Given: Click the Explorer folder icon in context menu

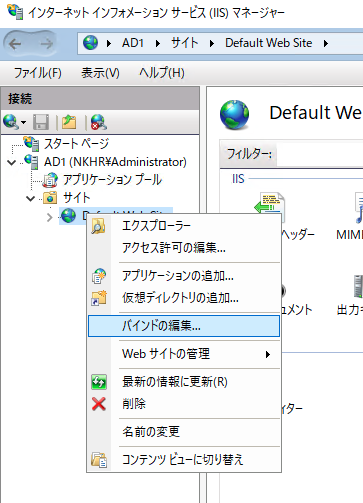Looking at the screenshot, I should pos(99,226).
